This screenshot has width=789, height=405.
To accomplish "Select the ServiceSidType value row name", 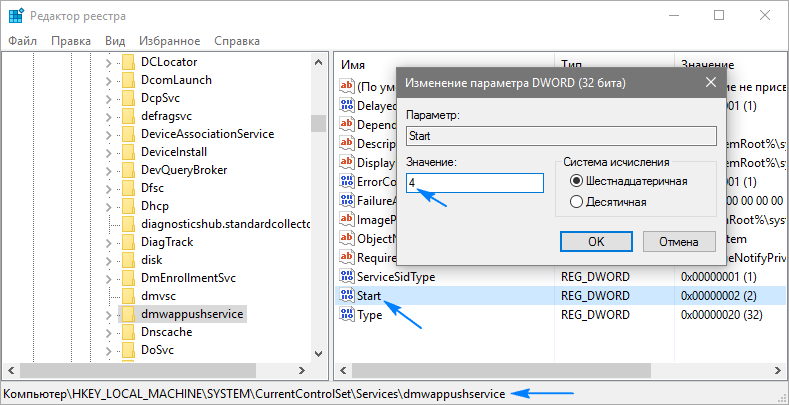I will coord(396,277).
